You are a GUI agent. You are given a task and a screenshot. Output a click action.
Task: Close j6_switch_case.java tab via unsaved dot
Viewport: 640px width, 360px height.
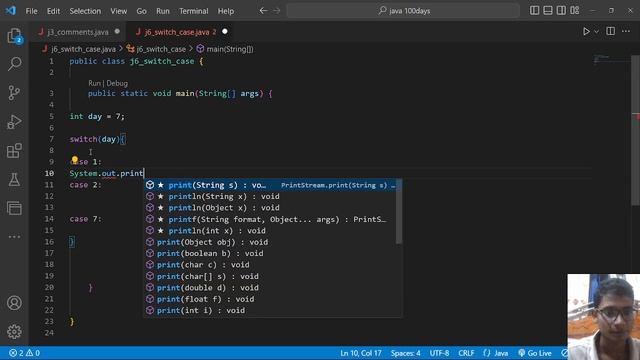click(225, 31)
